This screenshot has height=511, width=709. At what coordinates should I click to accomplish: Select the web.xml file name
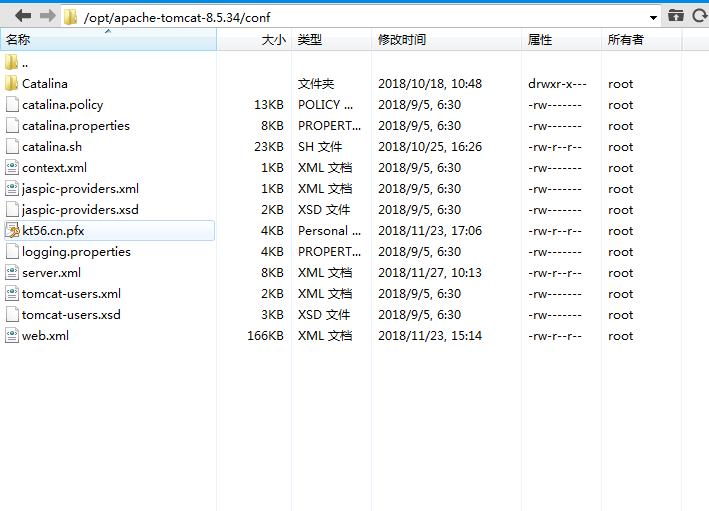click(45, 336)
